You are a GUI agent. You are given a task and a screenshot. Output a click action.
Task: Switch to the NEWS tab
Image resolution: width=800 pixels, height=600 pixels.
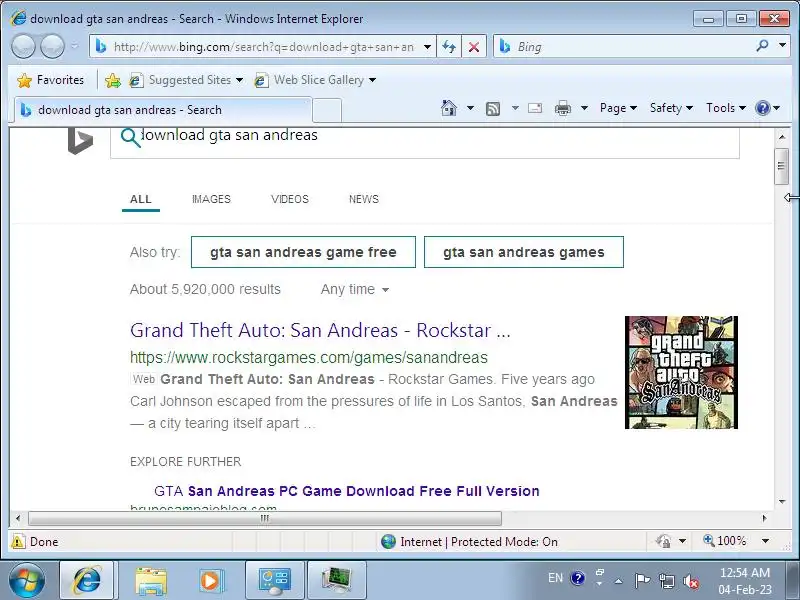coord(364,199)
